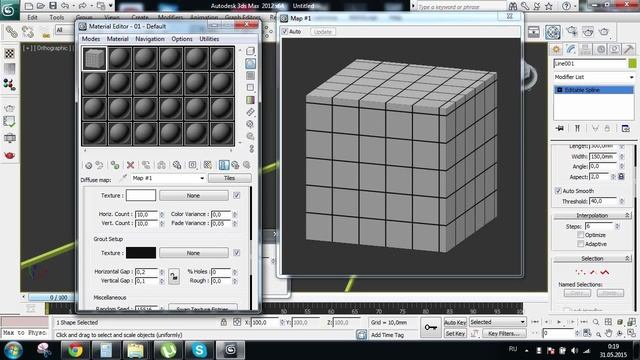
Task: Open Navigation menu in Material Editor
Action: (x=150, y=39)
